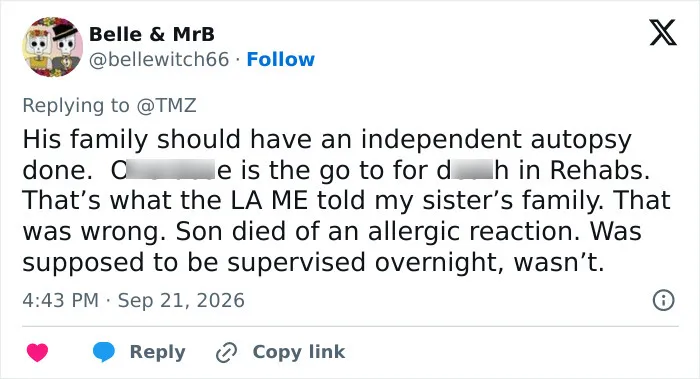The width and height of the screenshot is (700, 379).
Task: Click the Reply text label
Action: [x=158, y=352]
